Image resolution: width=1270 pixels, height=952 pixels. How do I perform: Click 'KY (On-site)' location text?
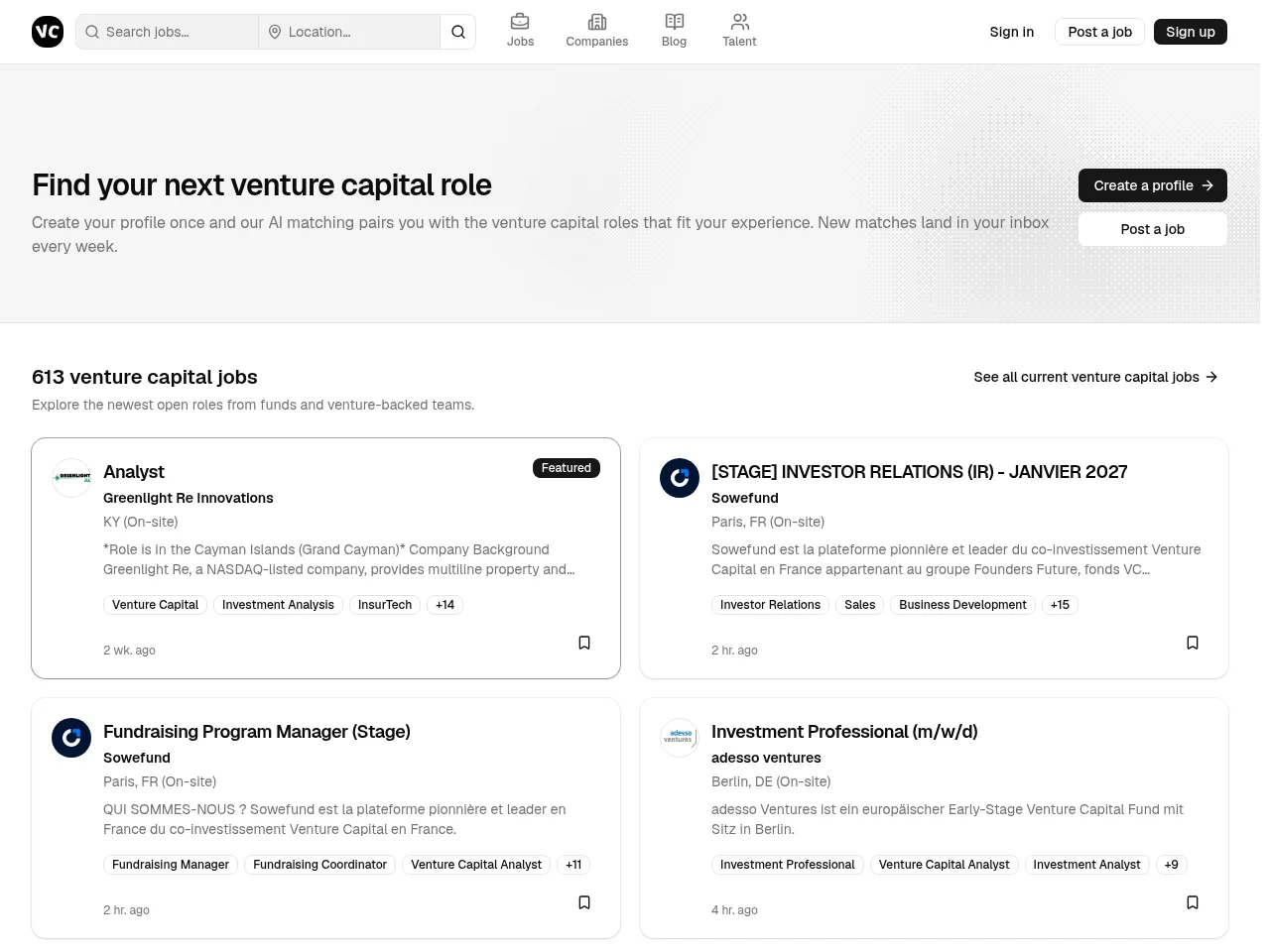pos(141,522)
